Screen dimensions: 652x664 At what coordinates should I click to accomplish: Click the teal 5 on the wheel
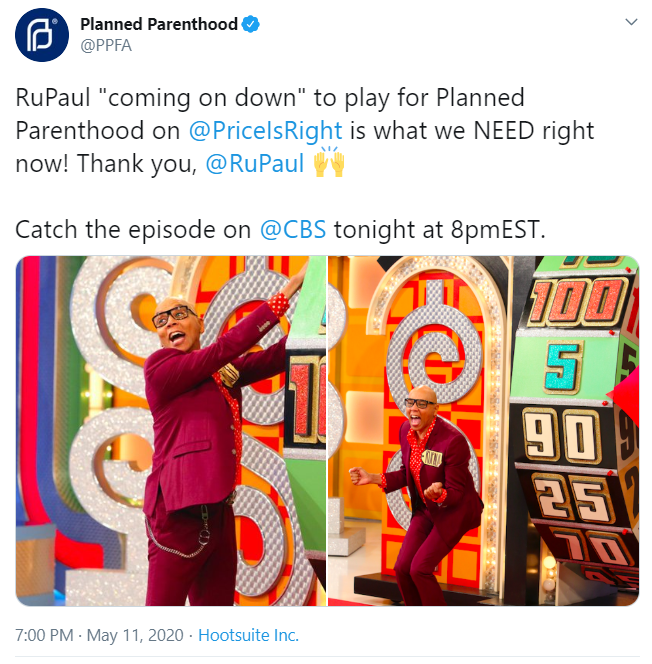[x=564, y=367]
